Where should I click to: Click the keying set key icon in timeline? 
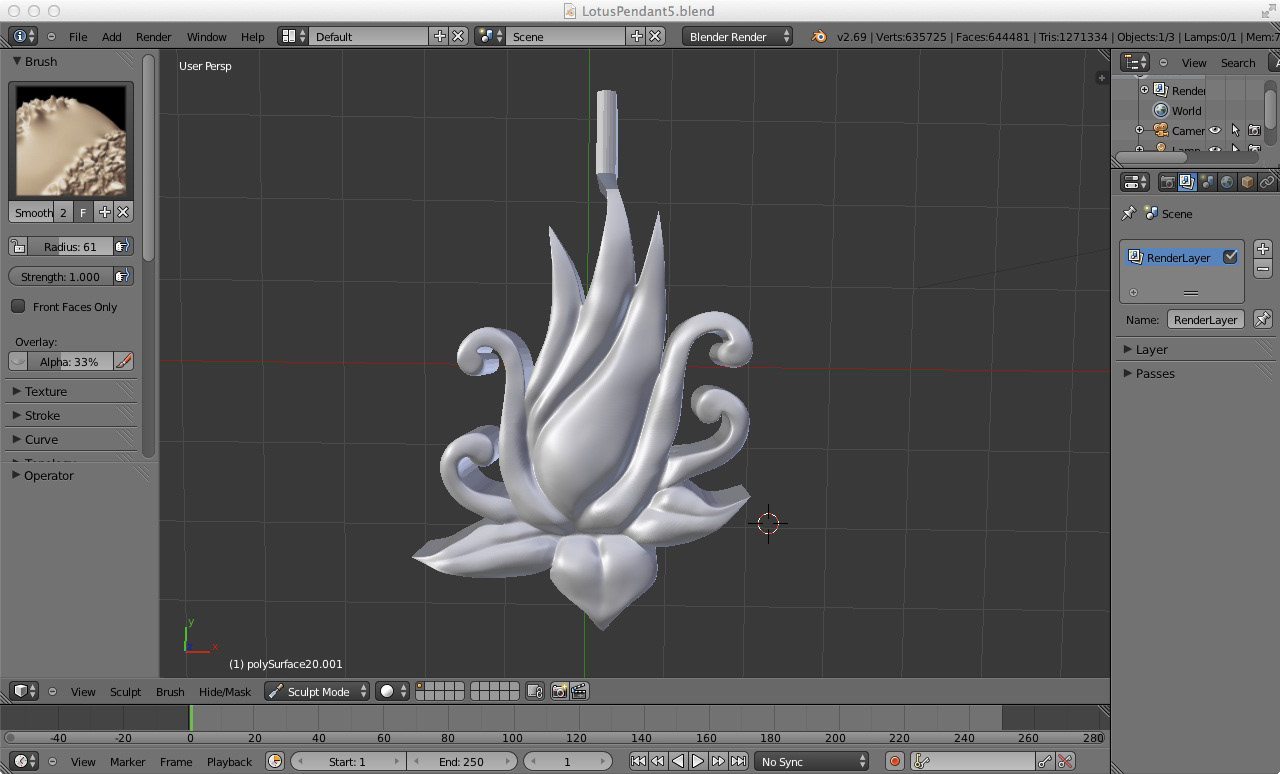point(922,761)
